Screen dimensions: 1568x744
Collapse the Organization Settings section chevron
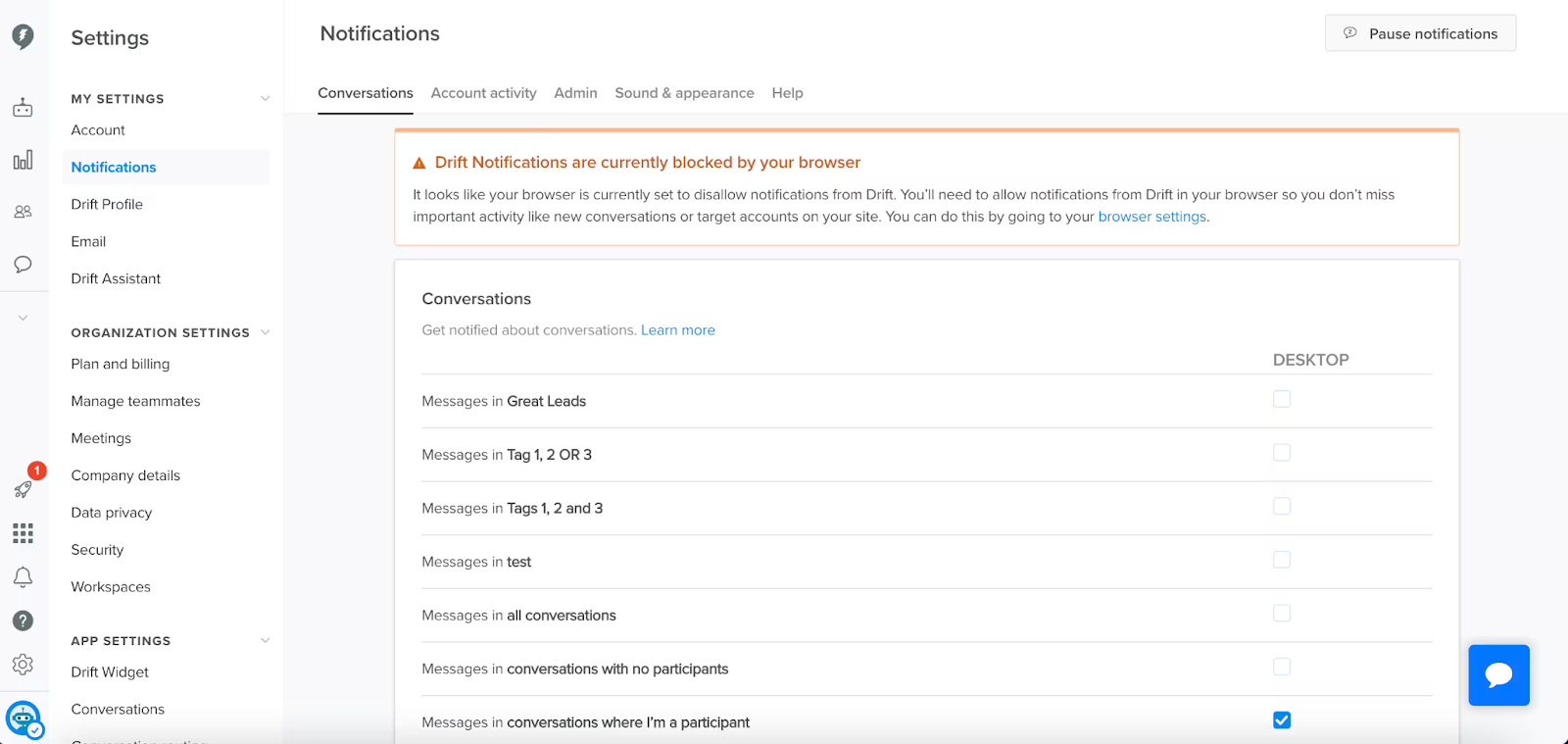tap(265, 332)
